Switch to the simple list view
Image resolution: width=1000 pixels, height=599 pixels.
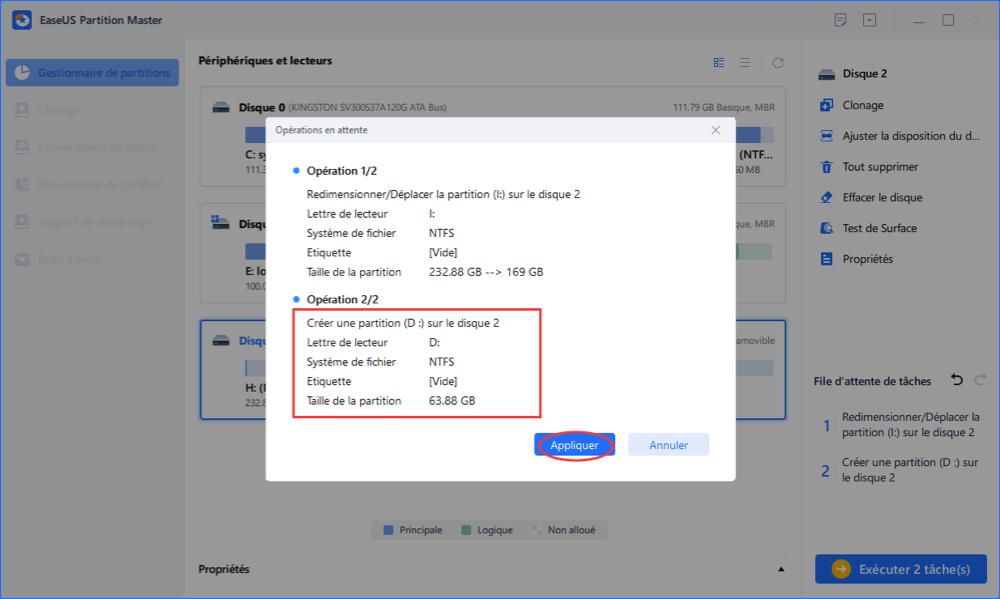[745, 61]
